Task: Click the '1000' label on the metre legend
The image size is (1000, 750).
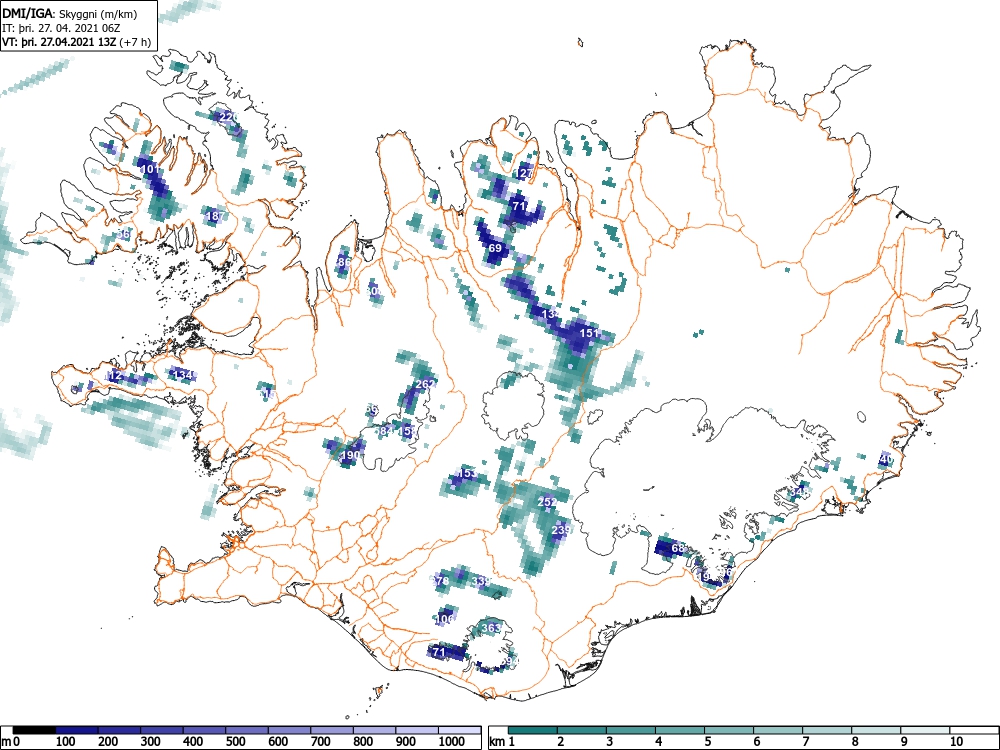Action: pos(452,741)
